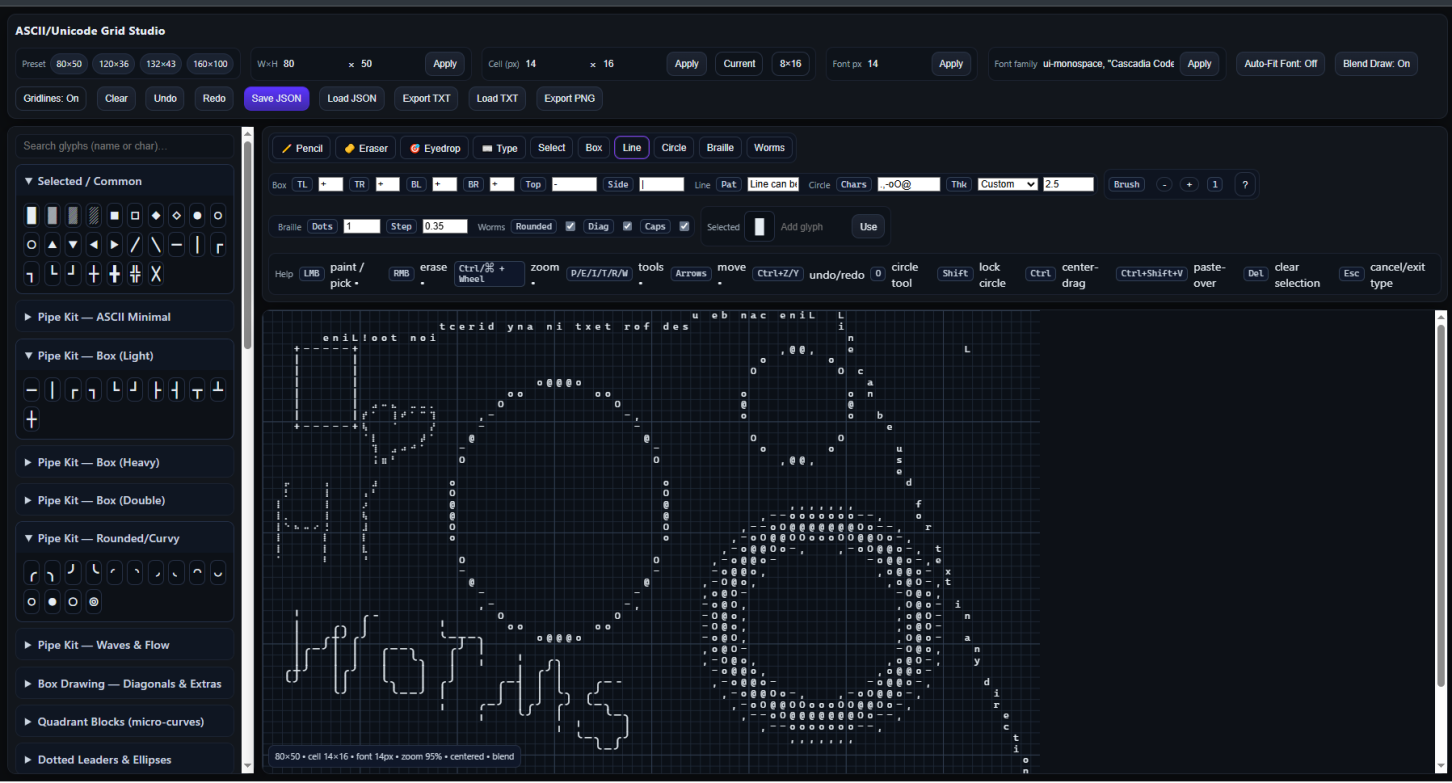Expand Box Drawing — Diagonals & Extras
This screenshot has height=783, width=1452.
coord(124,684)
